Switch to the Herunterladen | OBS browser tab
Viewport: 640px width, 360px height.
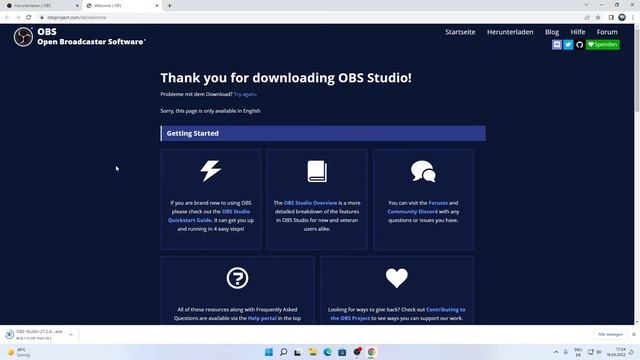[41, 6]
